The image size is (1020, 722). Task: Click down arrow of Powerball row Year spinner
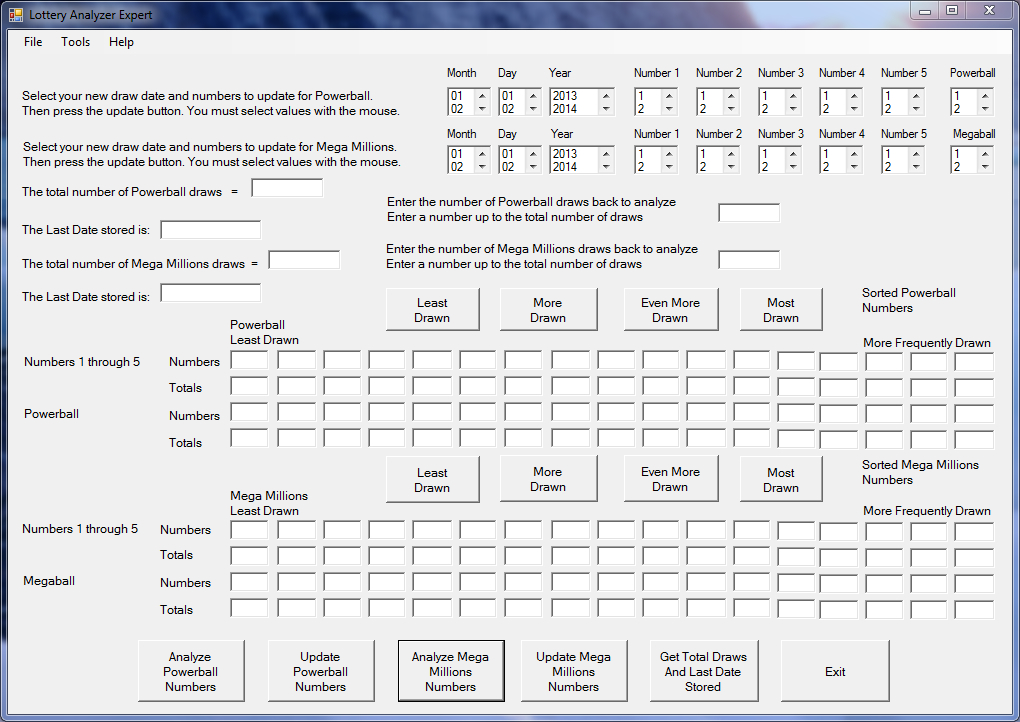tap(606, 109)
